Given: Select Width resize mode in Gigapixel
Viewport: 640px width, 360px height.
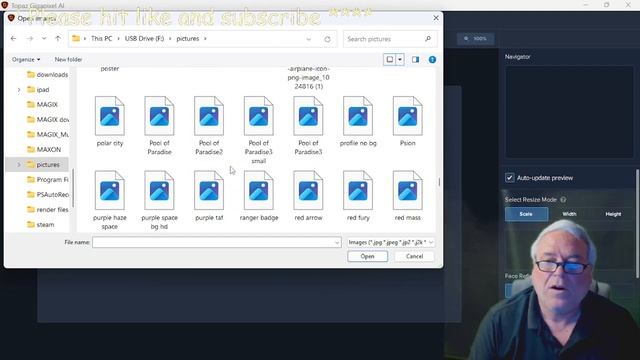Looking at the screenshot, I should pos(569,214).
